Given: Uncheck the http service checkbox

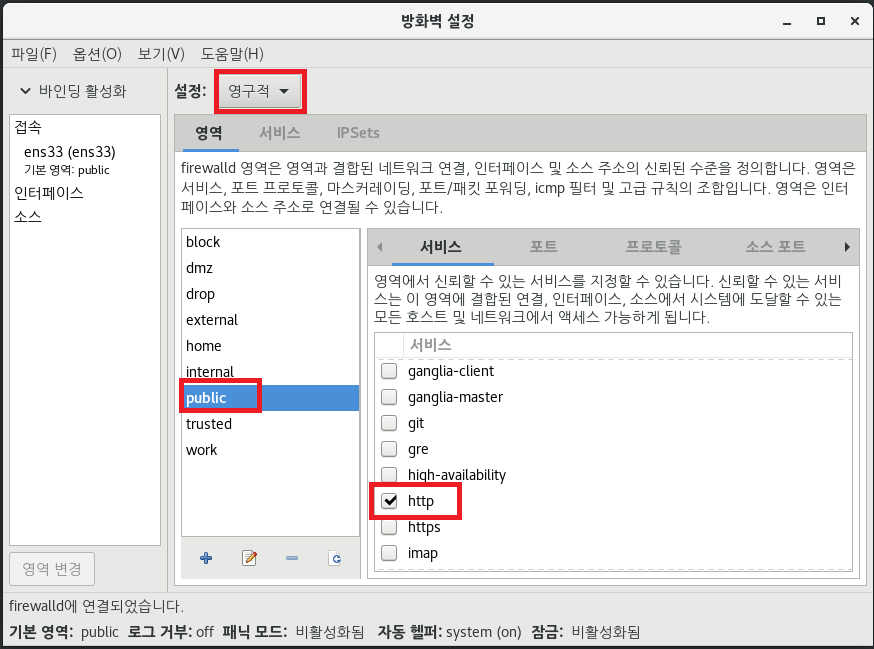Looking at the screenshot, I should coord(389,501).
